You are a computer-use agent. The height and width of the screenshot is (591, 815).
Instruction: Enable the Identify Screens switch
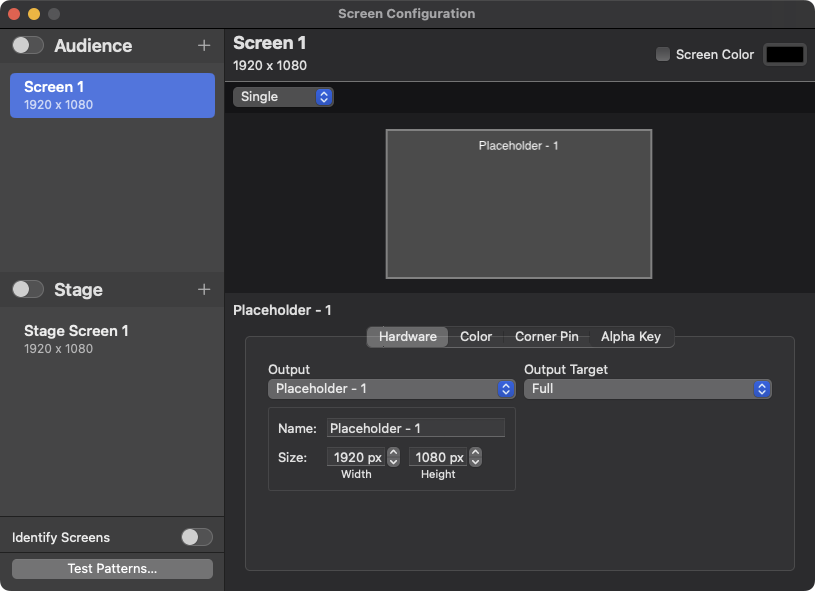[x=196, y=537]
